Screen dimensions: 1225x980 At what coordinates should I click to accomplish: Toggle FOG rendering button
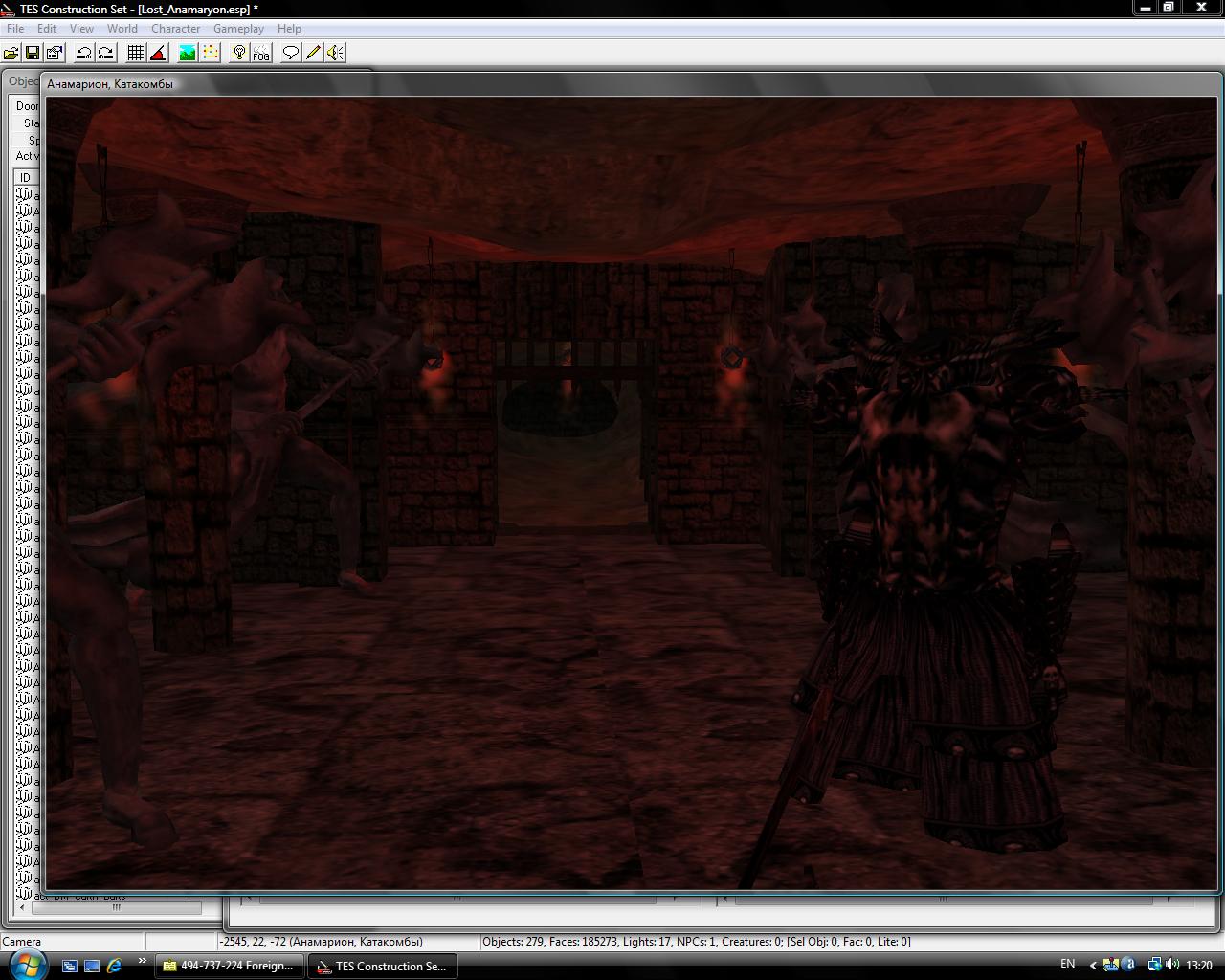[261, 53]
